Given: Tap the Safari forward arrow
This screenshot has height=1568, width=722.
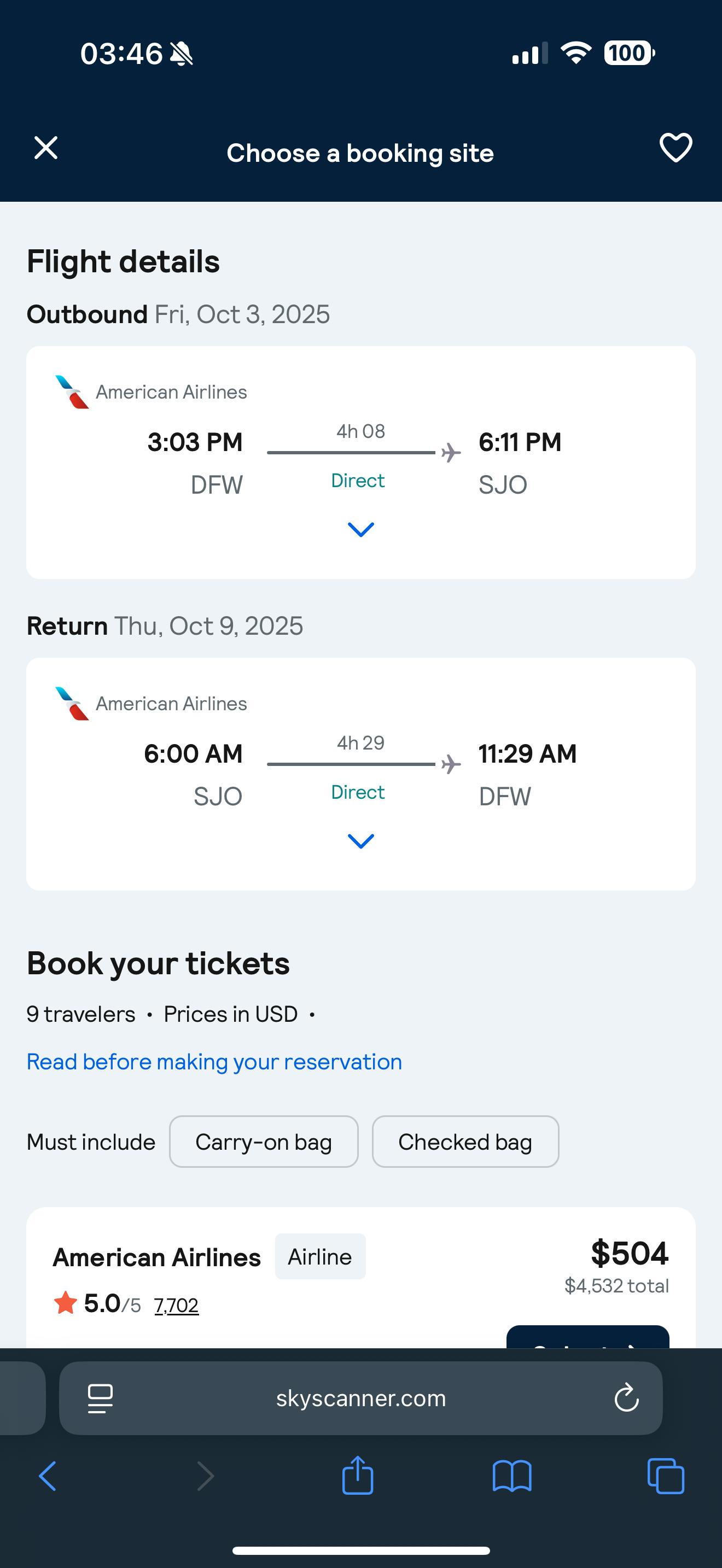Looking at the screenshot, I should [206, 1476].
